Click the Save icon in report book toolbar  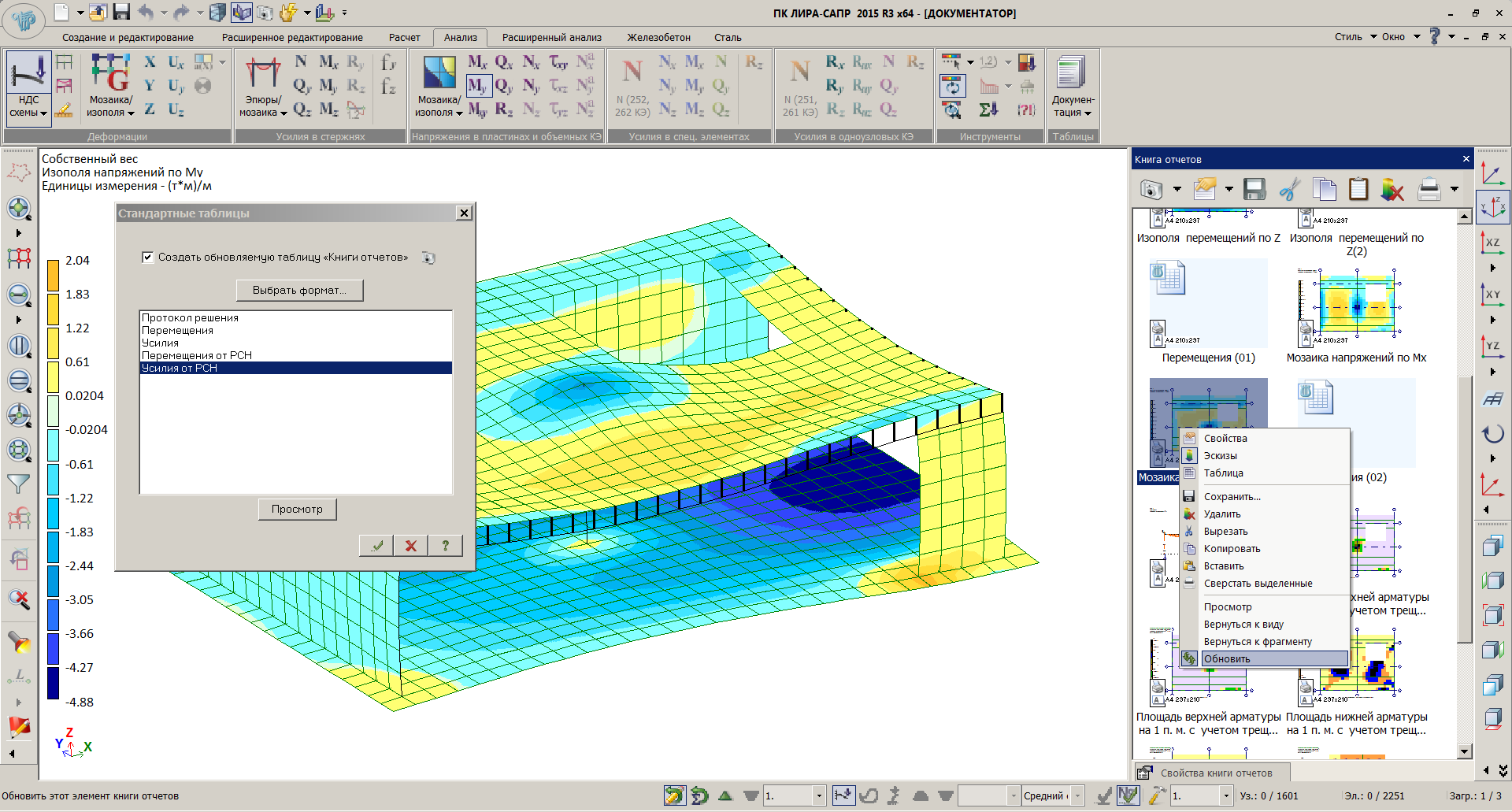coord(1254,189)
